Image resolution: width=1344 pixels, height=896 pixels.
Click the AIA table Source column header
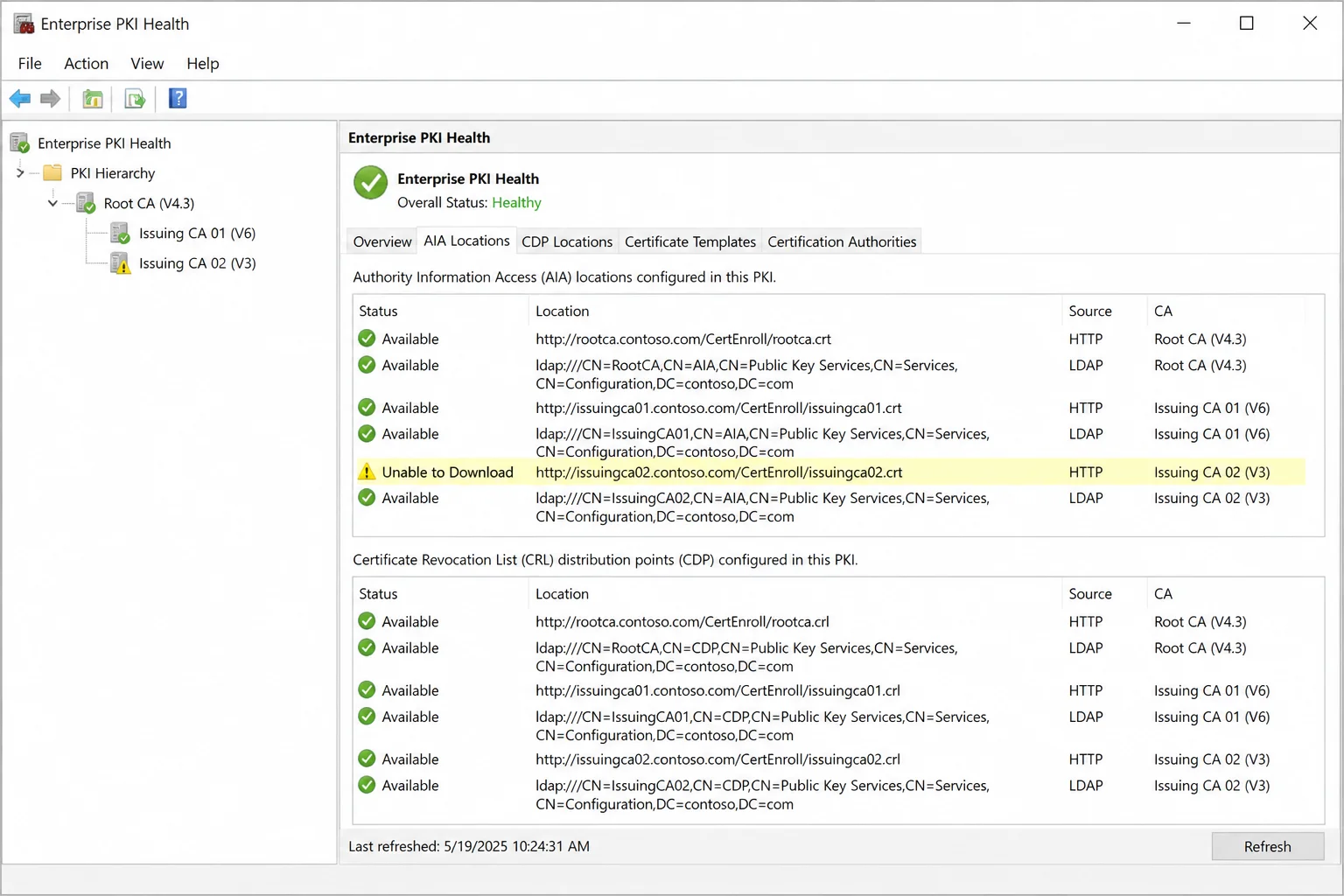[1103, 311]
